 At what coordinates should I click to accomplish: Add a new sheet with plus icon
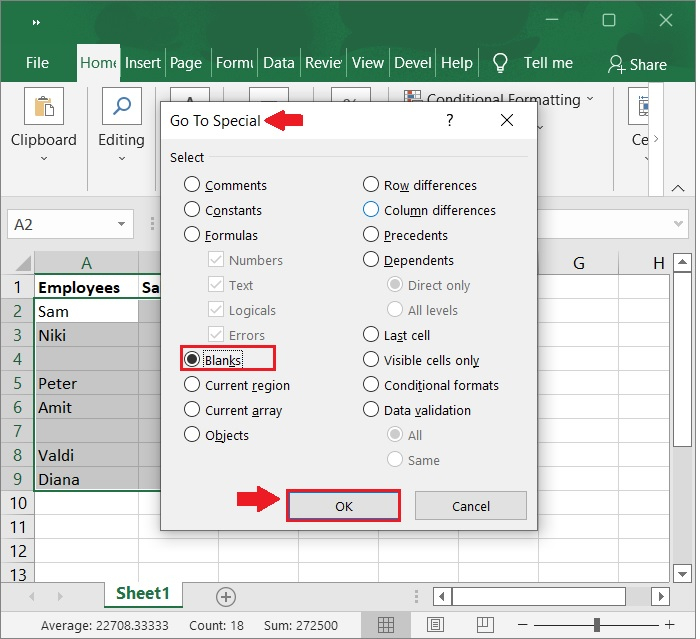coord(226,597)
